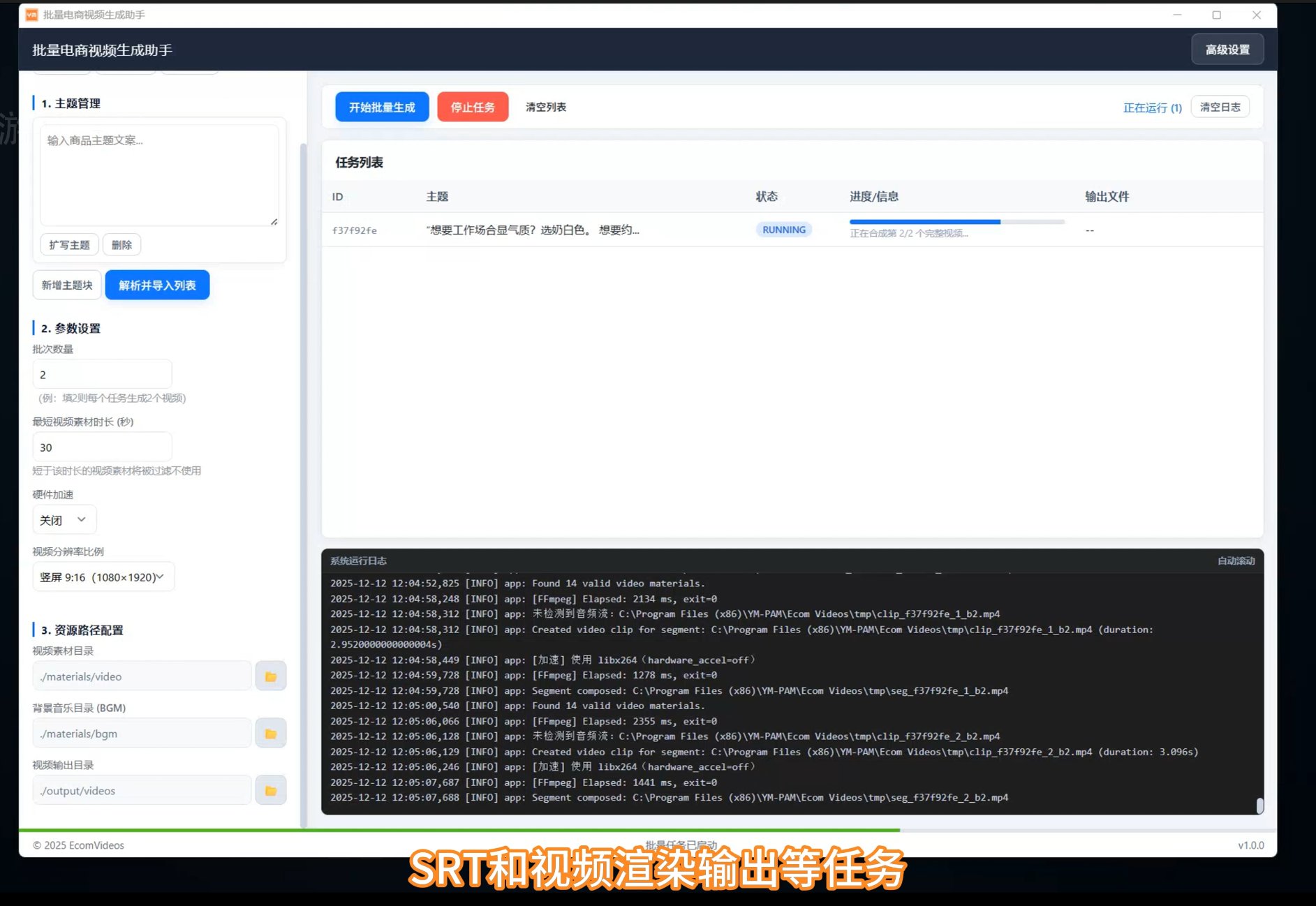1316x906 pixels.
Task: Click the 最短视频素材时长 input with 30
Action: coord(102,447)
